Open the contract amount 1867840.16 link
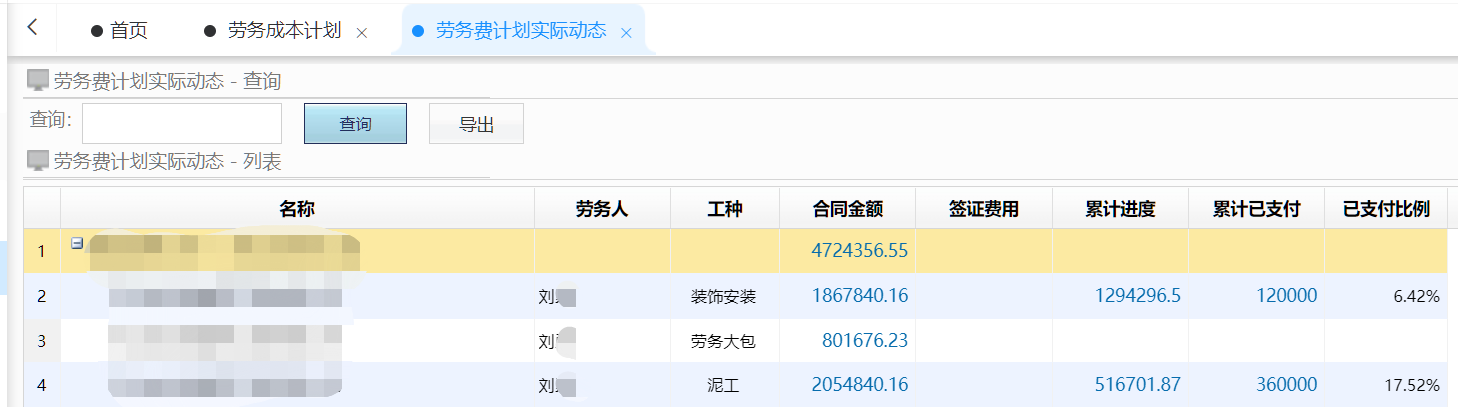Viewport: 1458px width, 407px height. (859, 296)
